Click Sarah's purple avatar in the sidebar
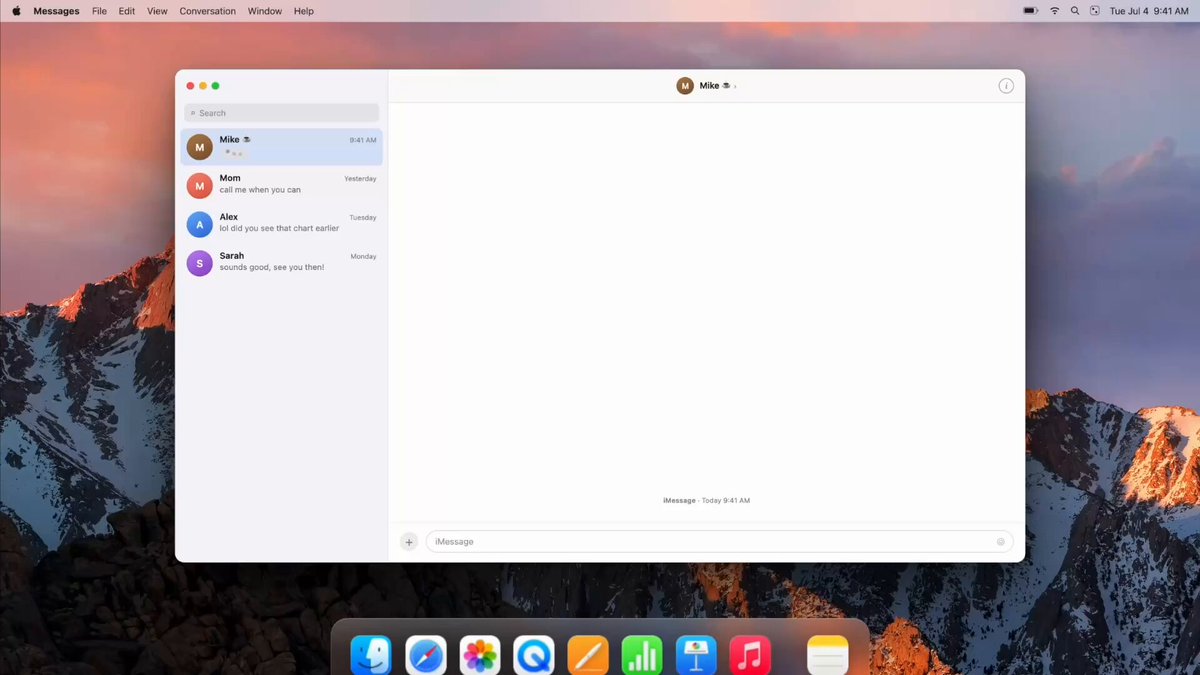This screenshot has height=675, width=1200. pos(200,263)
